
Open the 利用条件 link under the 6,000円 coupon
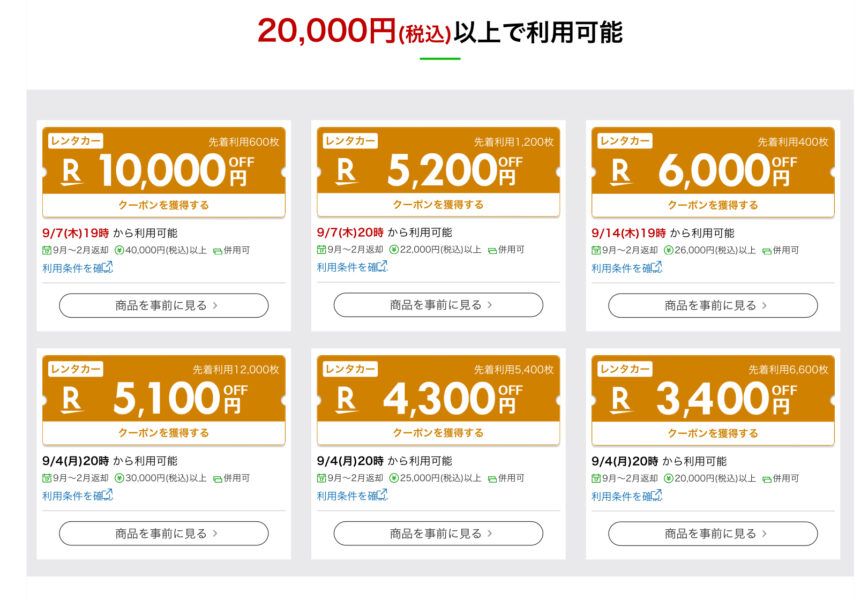(x=627, y=268)
